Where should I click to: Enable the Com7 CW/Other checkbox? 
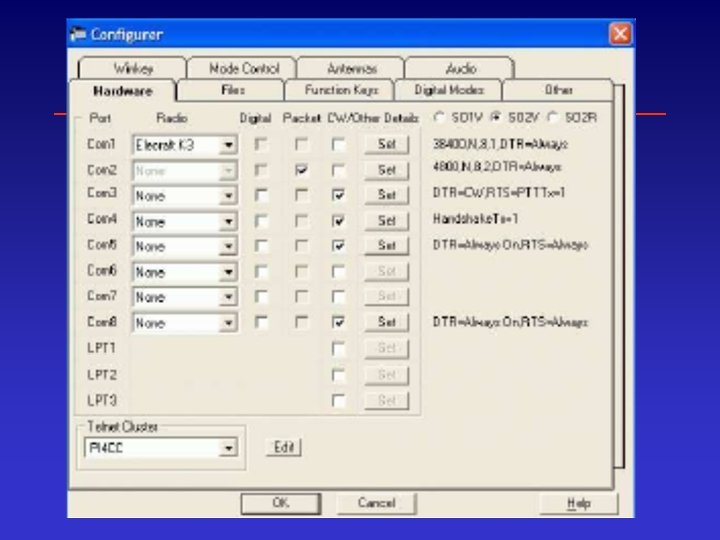click(x=338, y=297)
